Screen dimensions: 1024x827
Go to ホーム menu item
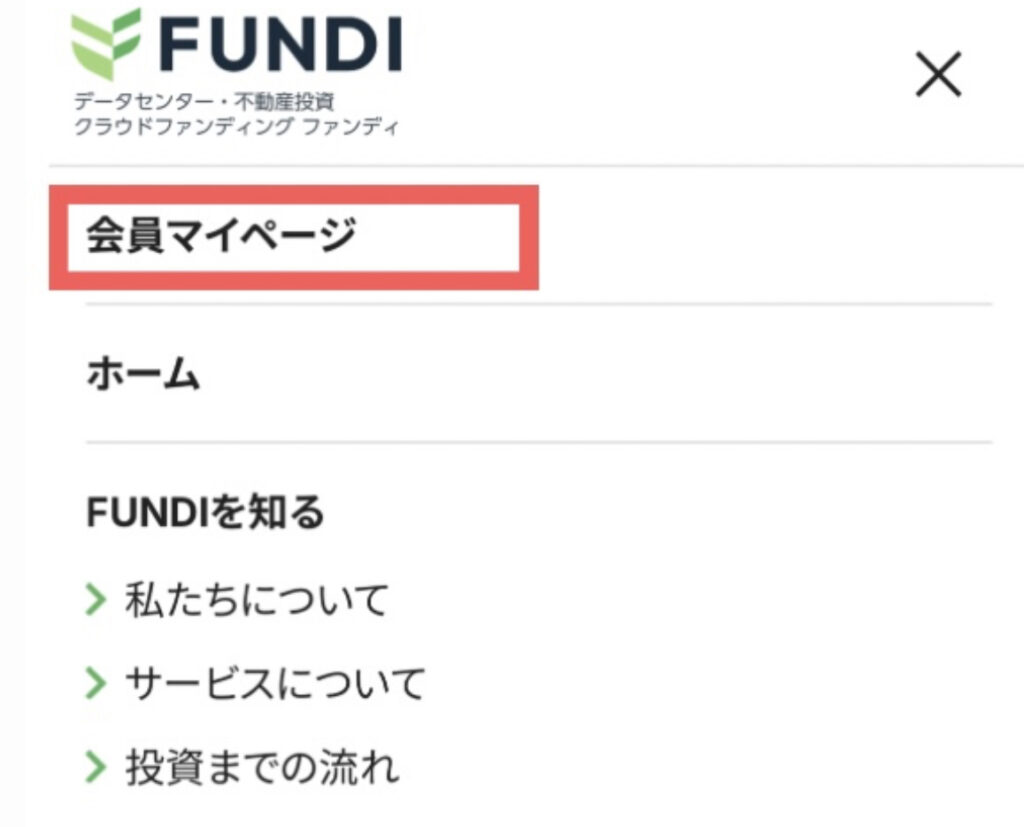point(143,373)
